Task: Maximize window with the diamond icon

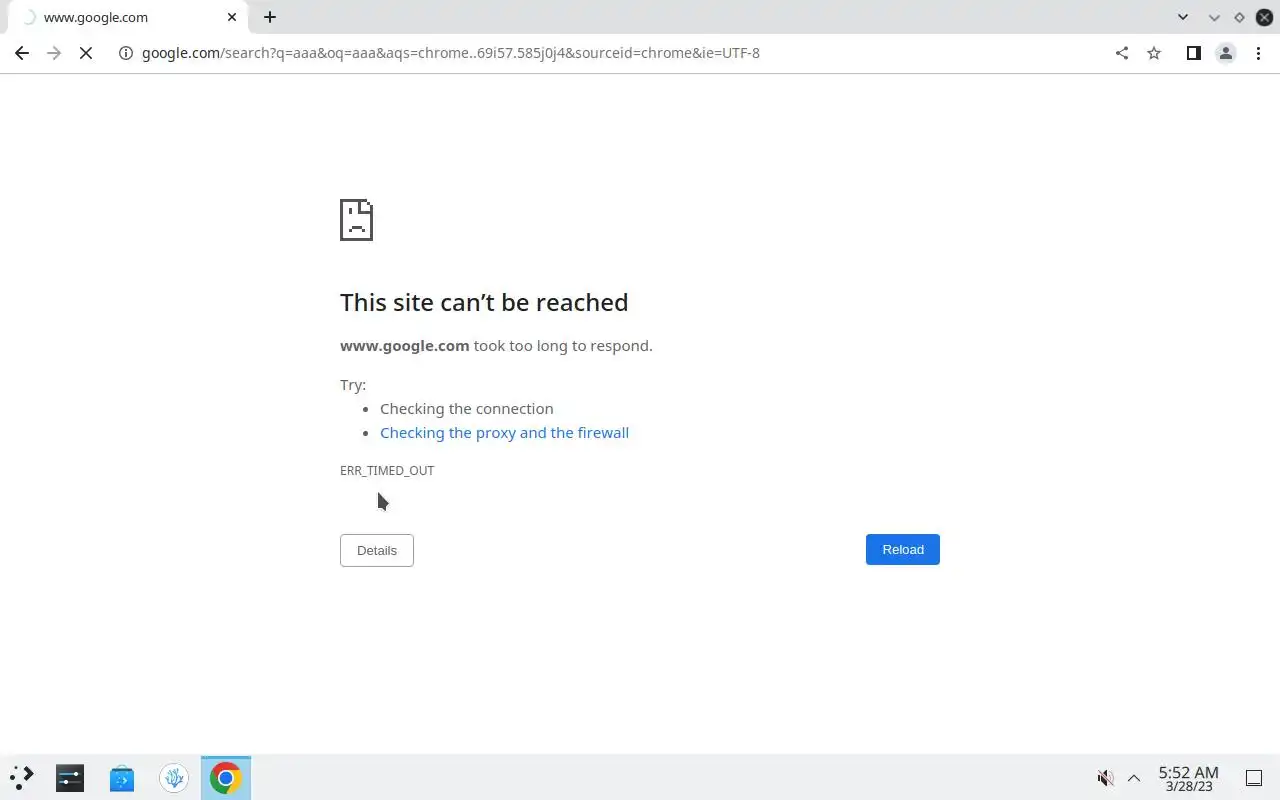Action: (1239, 17)
